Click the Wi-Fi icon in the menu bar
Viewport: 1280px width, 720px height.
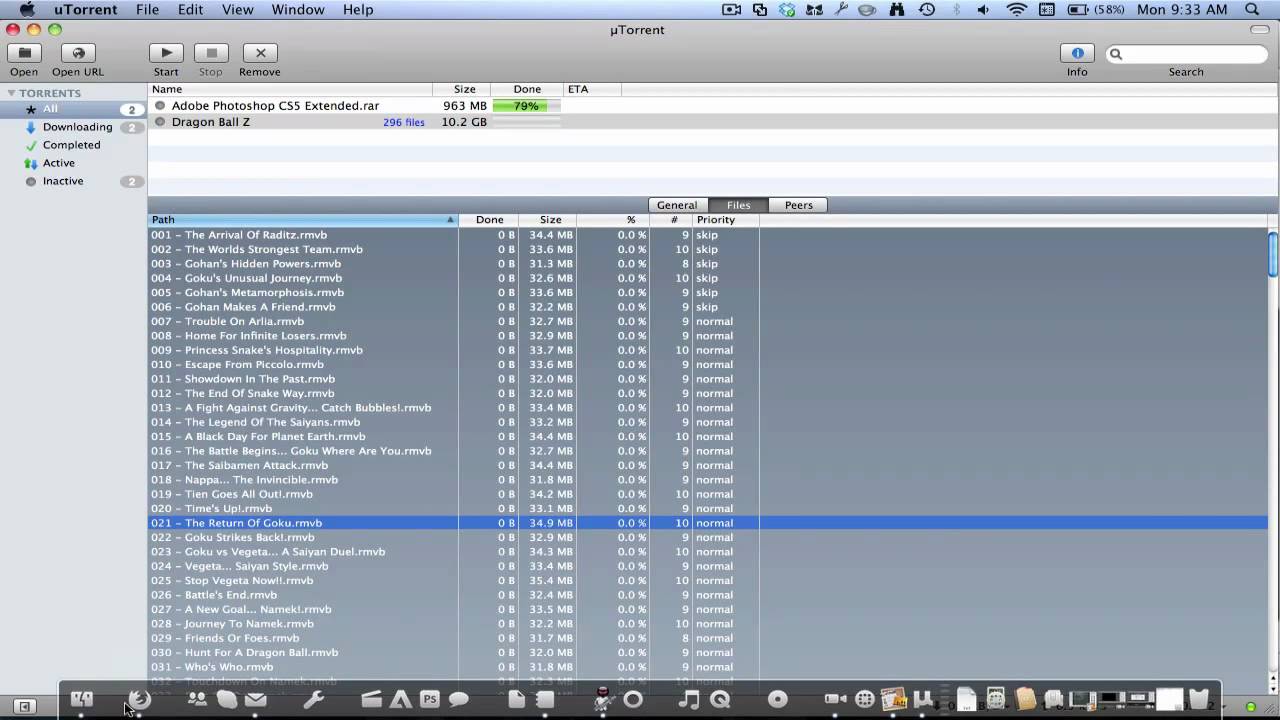click(1017, 9)
